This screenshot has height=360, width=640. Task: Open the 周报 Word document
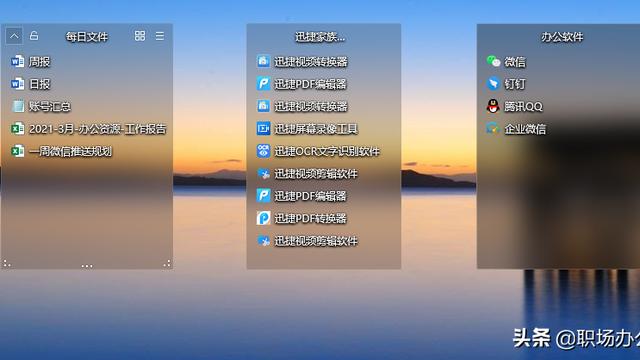point(31,62)
